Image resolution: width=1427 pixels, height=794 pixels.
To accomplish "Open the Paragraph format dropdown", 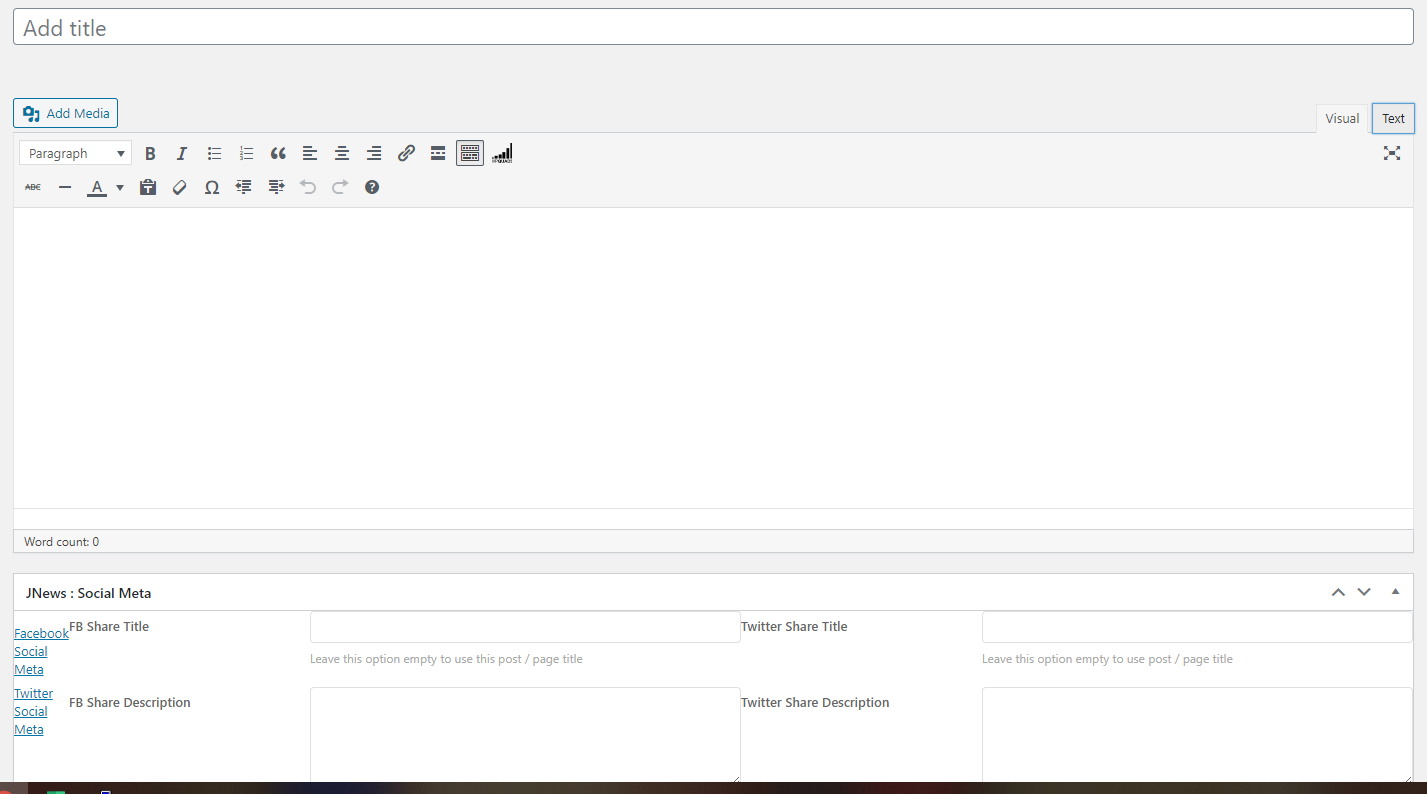I will [75, 153].
